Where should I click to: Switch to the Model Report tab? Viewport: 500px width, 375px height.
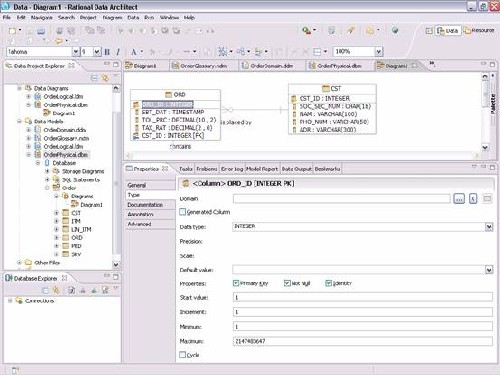click(262, 169)
